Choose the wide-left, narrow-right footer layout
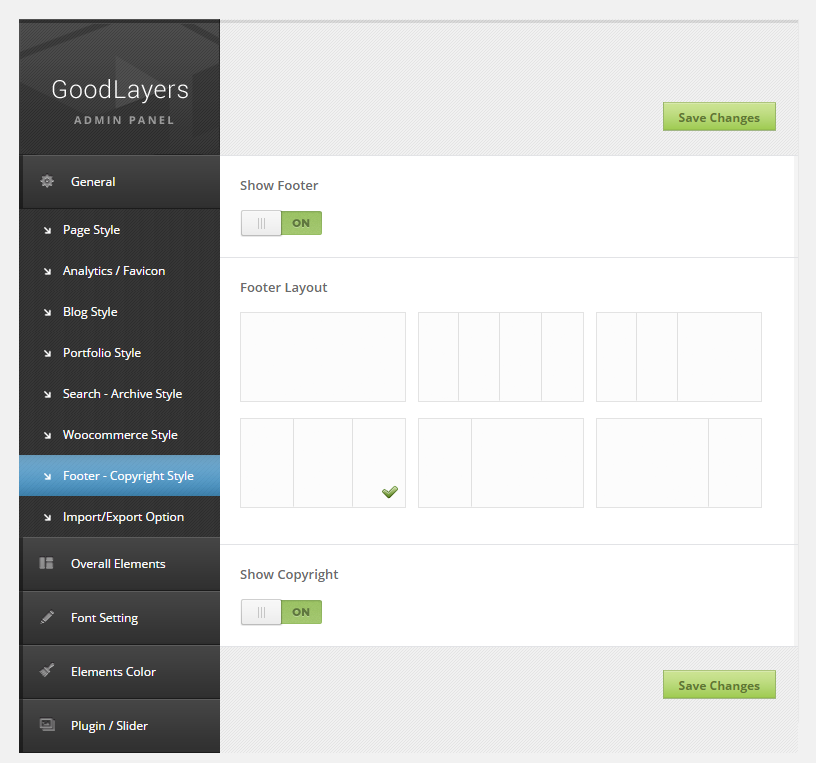The width and height of the screenshot is (816, 763). click(679, 463)
